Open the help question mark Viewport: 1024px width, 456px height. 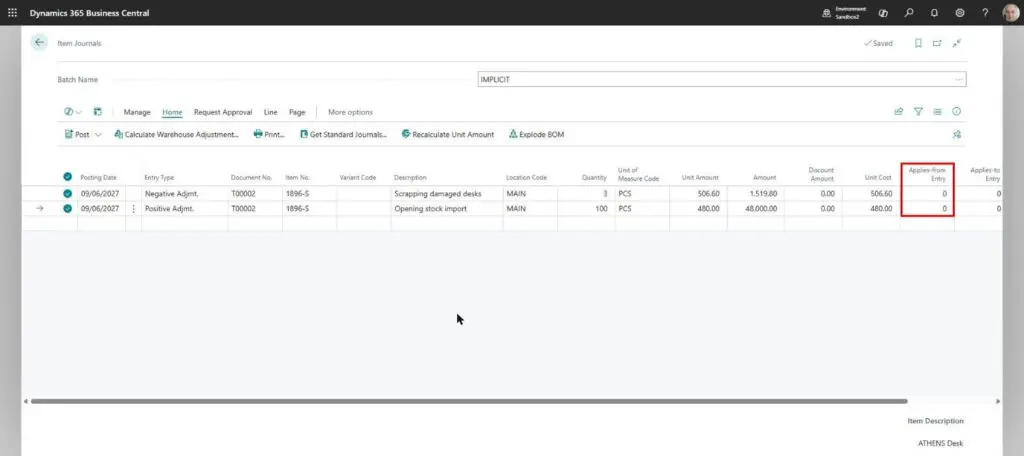(x=985, y=12)
